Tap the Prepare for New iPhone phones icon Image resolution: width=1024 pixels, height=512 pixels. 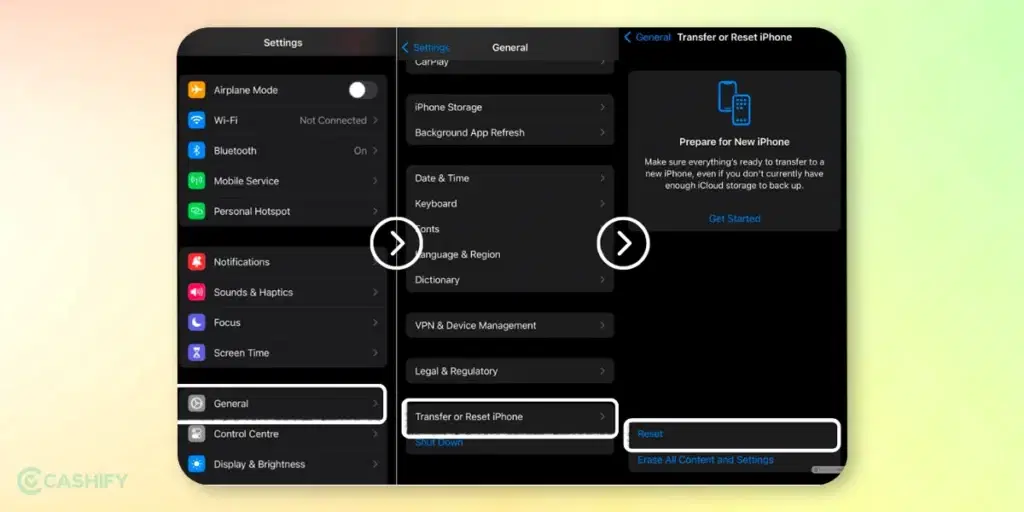click(734, 103)
